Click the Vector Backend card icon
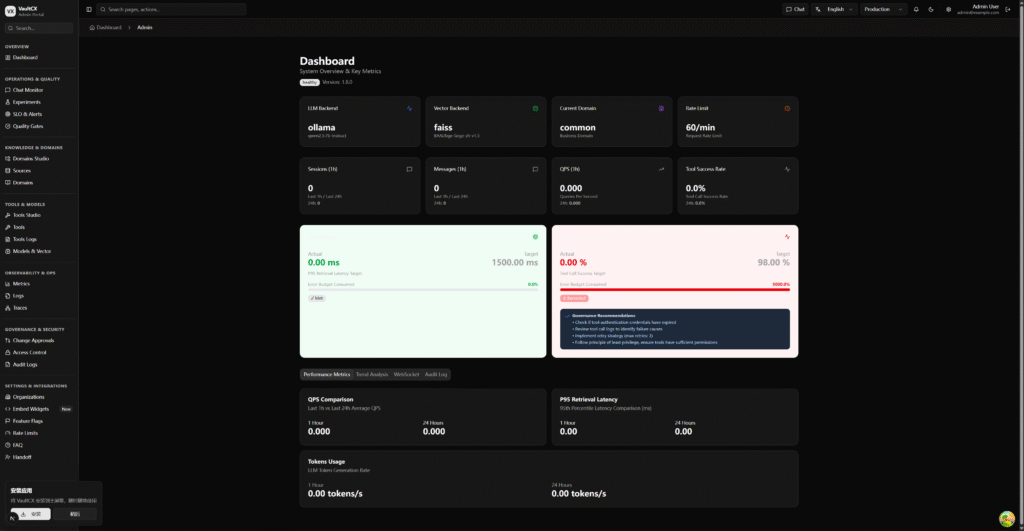Viewport: 1024px width, 531px height. 535,108
